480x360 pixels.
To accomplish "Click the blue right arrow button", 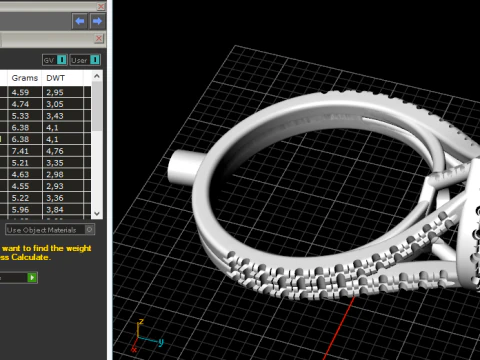I will [x=97, y=21].
